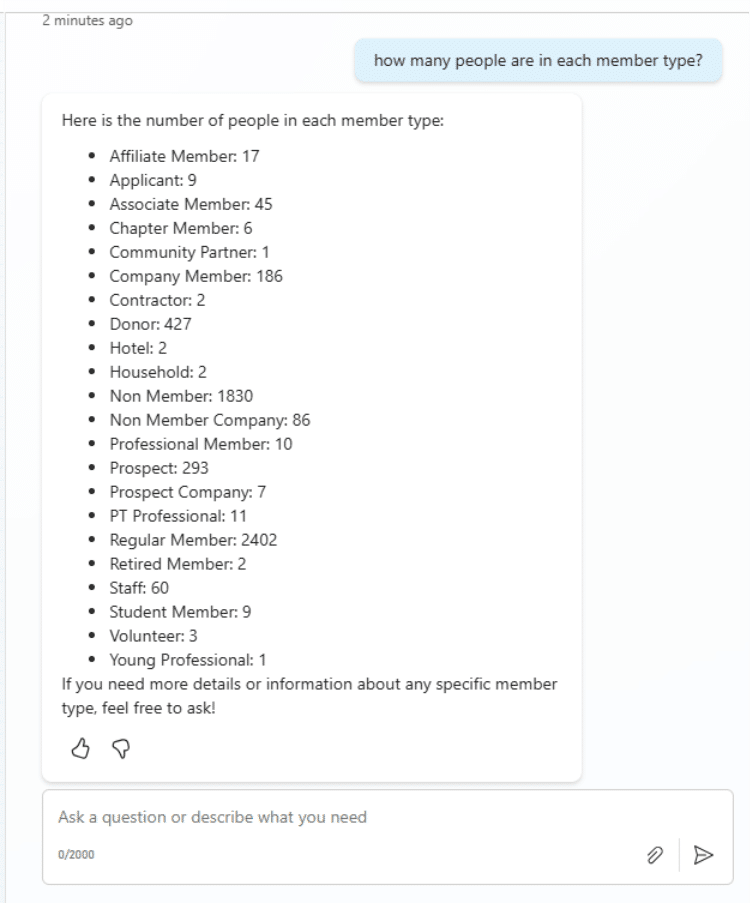This screenshot has height=903, width=750.
Task: Click the 'Non Member: 1830' entry
Action: coord(182,396)
